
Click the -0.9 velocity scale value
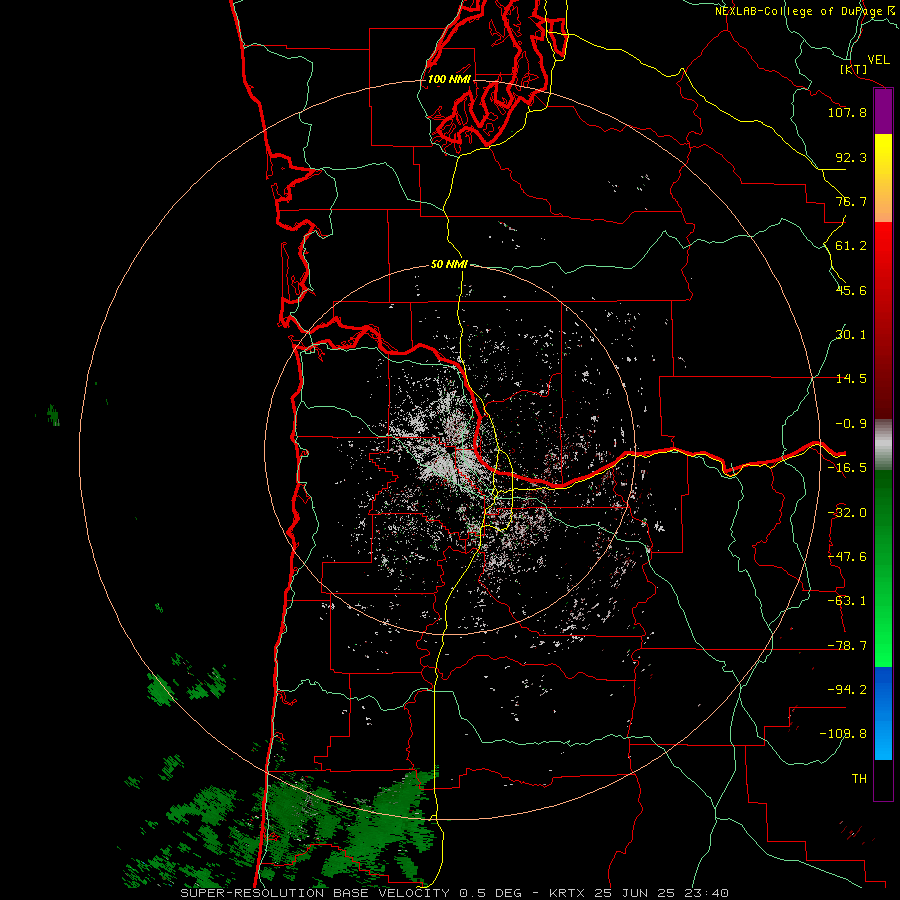coord(851,424)
